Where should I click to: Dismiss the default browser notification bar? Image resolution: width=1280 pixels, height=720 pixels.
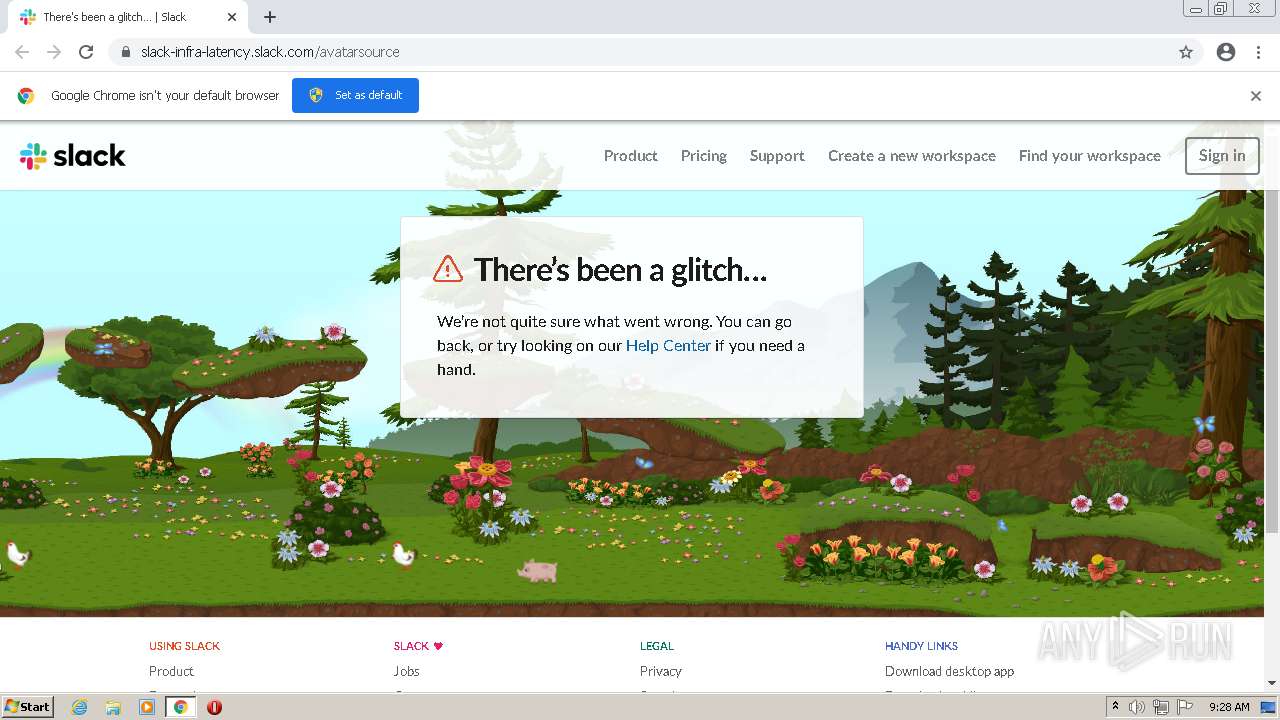[x=1256, y=96]
